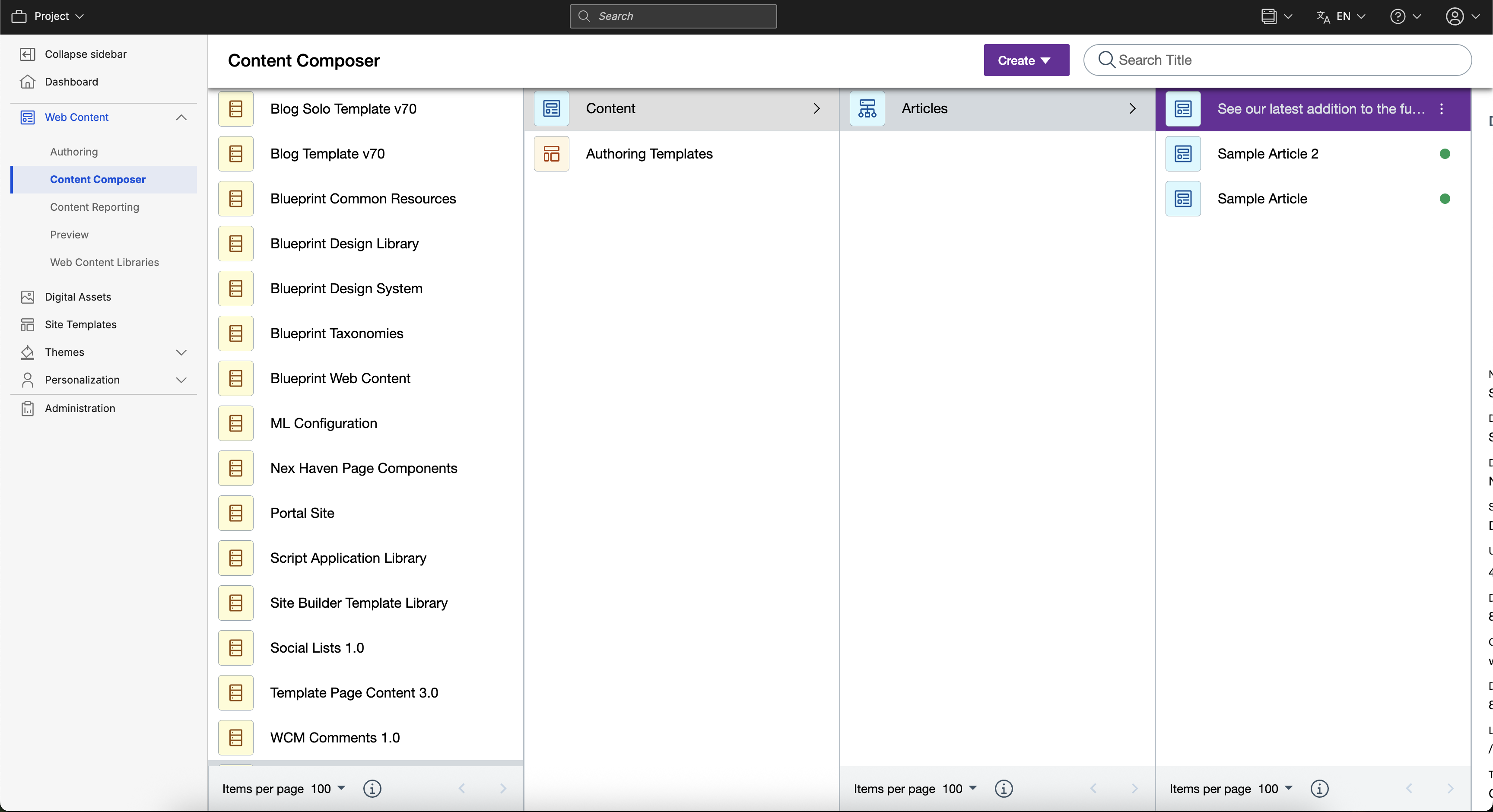Open the user account avatar menu

pos(1456,16)
